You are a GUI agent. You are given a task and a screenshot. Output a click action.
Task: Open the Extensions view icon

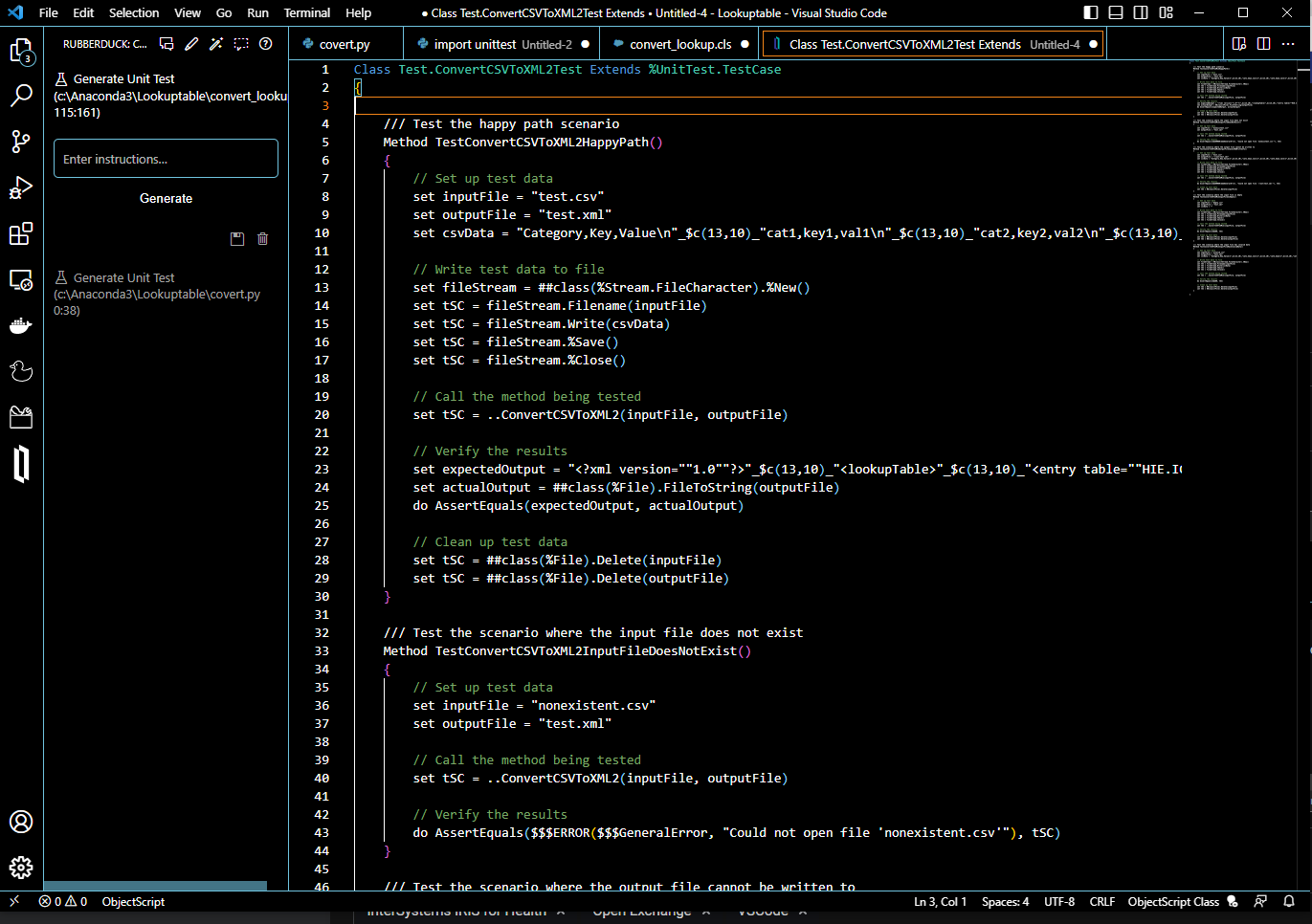[20, 234]
